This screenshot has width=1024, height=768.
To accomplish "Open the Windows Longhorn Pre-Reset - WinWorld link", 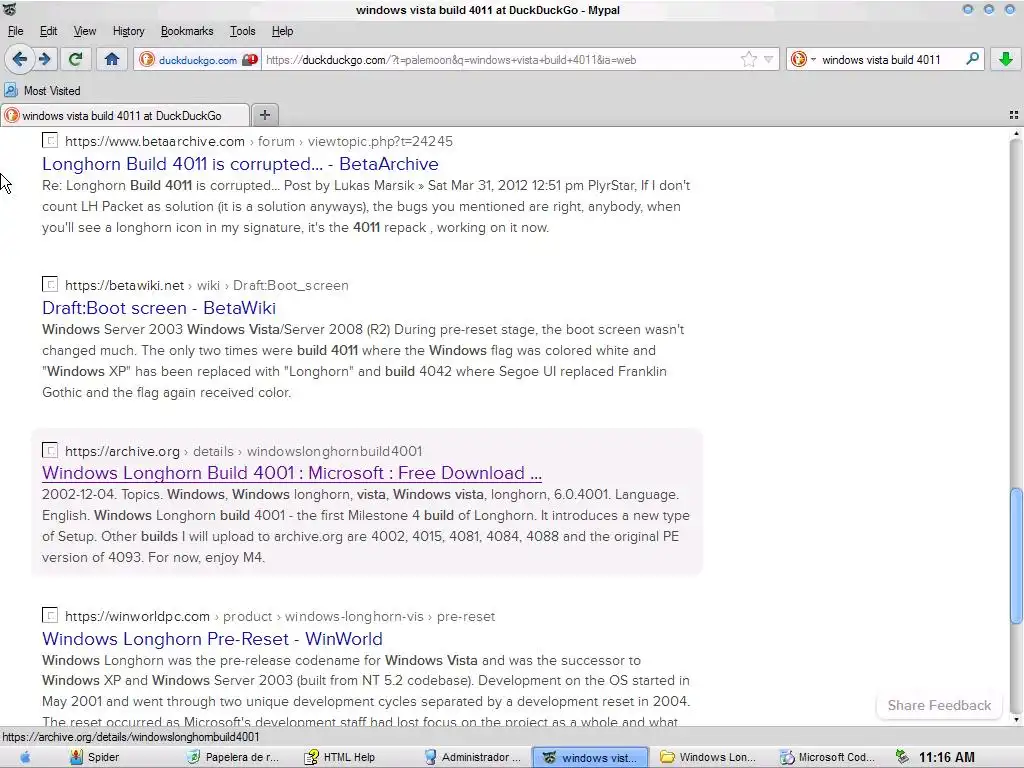I will coord(212,639).
